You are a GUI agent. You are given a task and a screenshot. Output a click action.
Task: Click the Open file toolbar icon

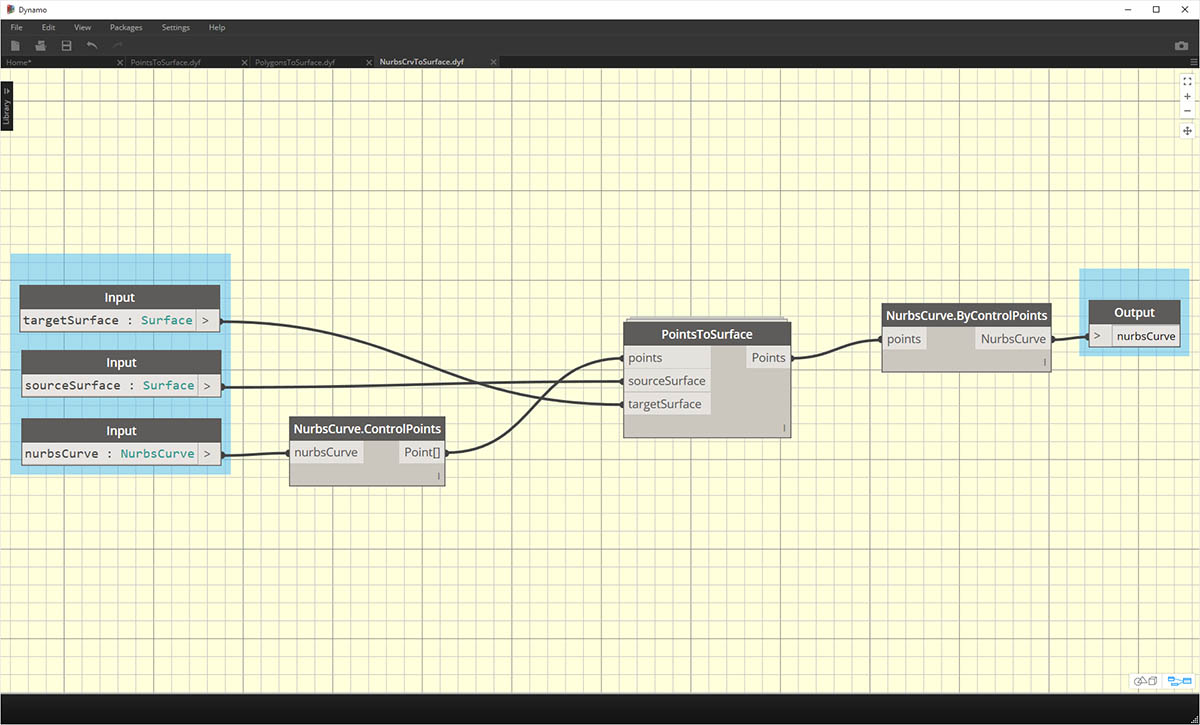pos(41,46)
